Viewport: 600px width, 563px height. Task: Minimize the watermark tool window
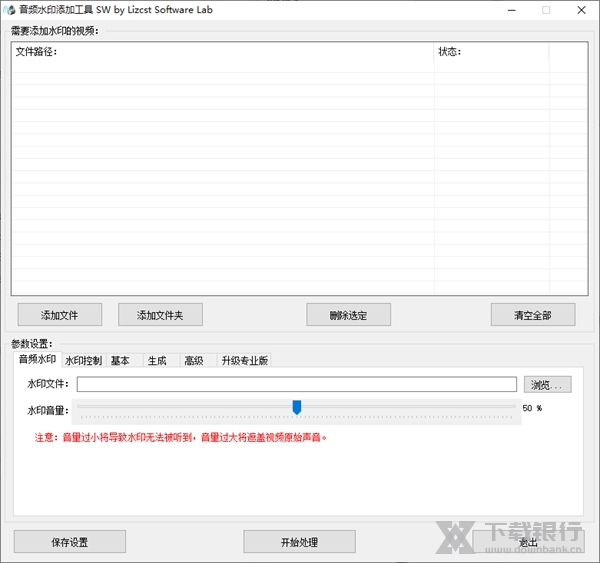[x=512, y=10]
